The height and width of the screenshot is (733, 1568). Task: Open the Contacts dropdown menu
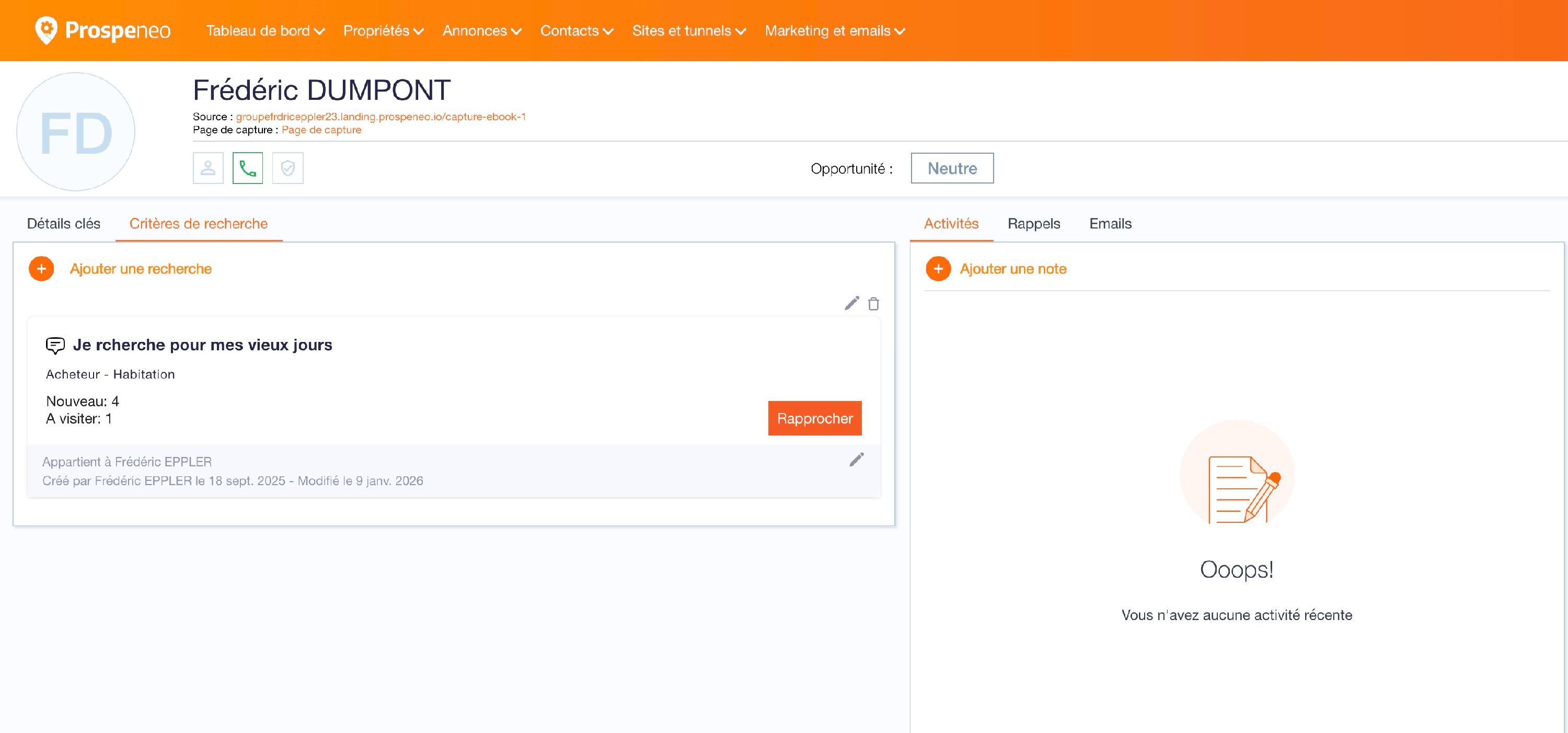(577, 31)
